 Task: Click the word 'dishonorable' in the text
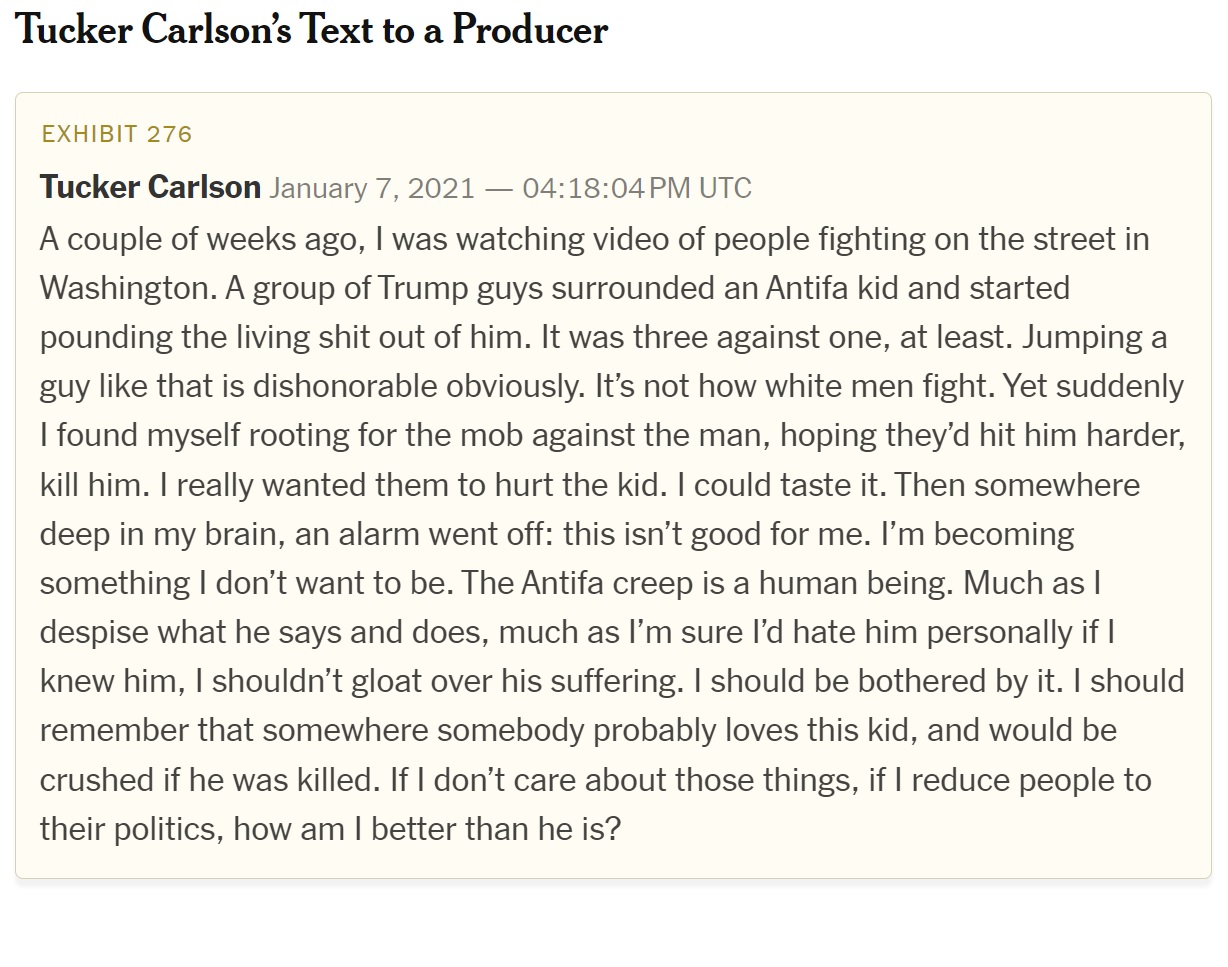(x=366, y=386)
